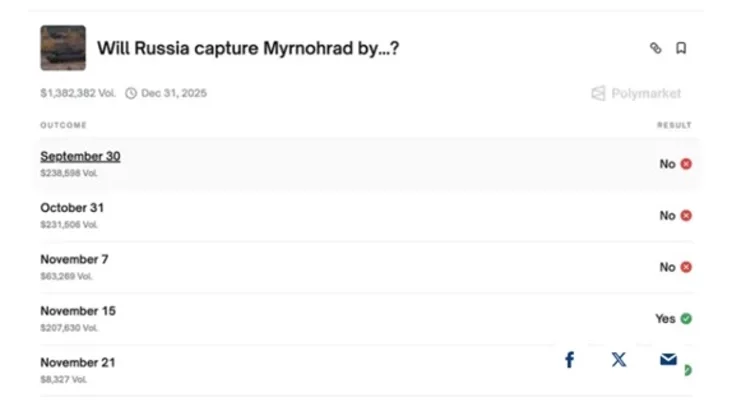732x411 pixels.
Task: Share on X icon
Action: coord(619,360)
